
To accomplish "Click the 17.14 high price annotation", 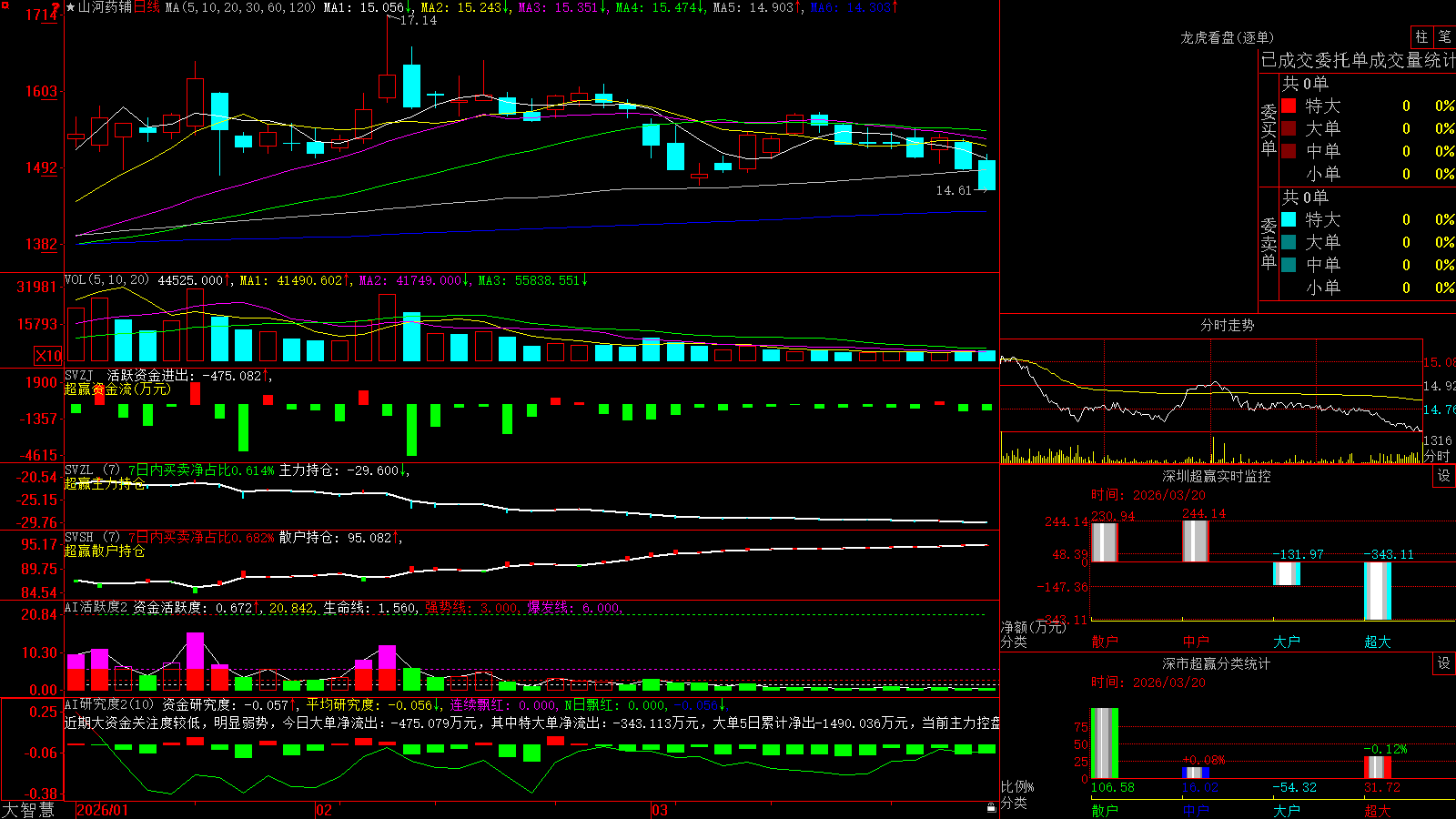I will coord(419,20).
